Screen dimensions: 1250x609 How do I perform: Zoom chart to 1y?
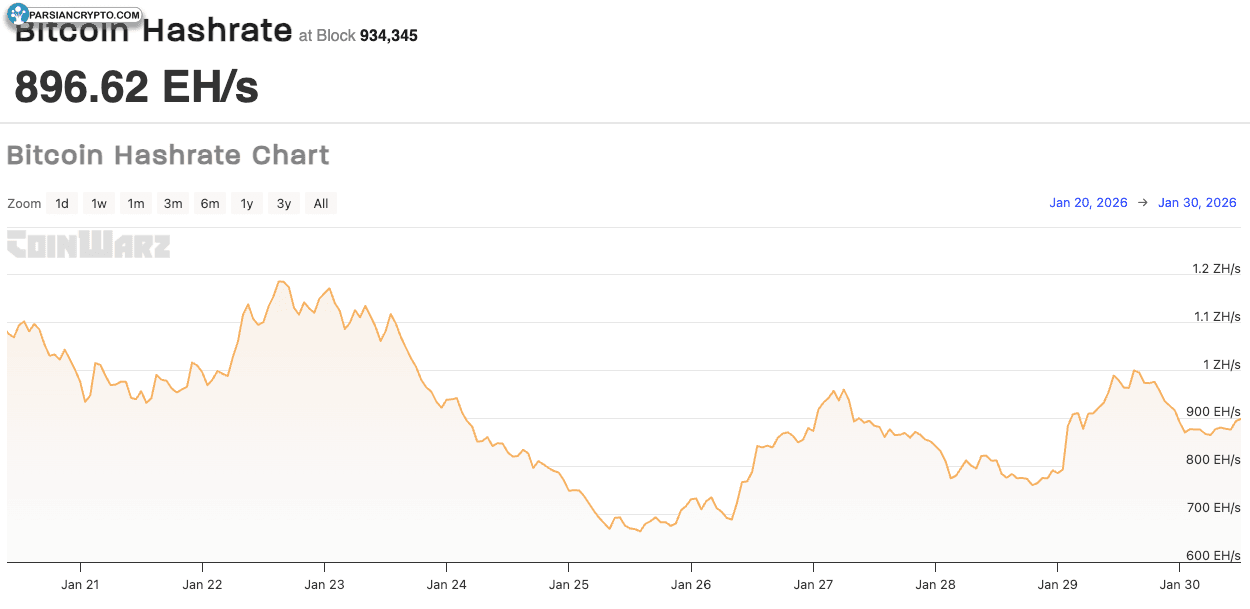click(247, 204)
